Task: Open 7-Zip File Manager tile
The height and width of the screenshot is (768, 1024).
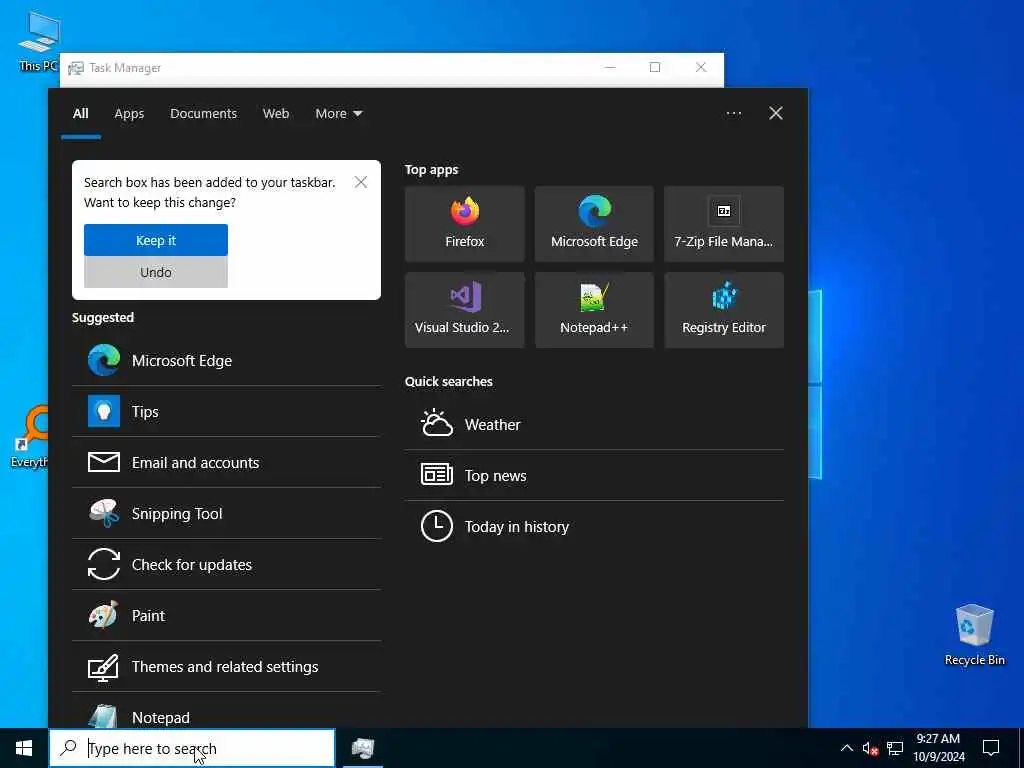Action: tap(724, 224)
